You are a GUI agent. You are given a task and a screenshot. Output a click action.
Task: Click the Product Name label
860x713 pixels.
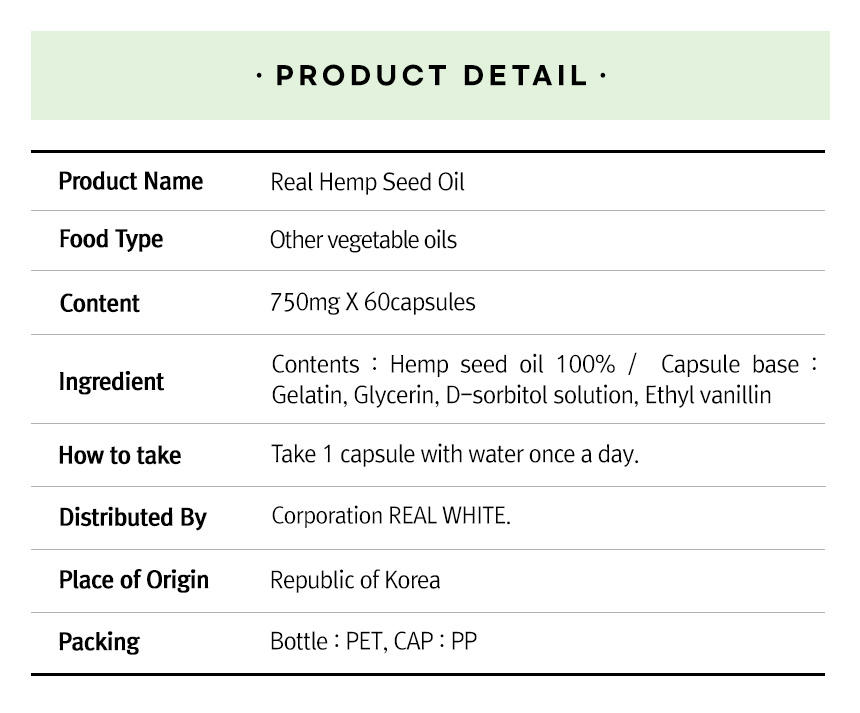pos(130,181)
